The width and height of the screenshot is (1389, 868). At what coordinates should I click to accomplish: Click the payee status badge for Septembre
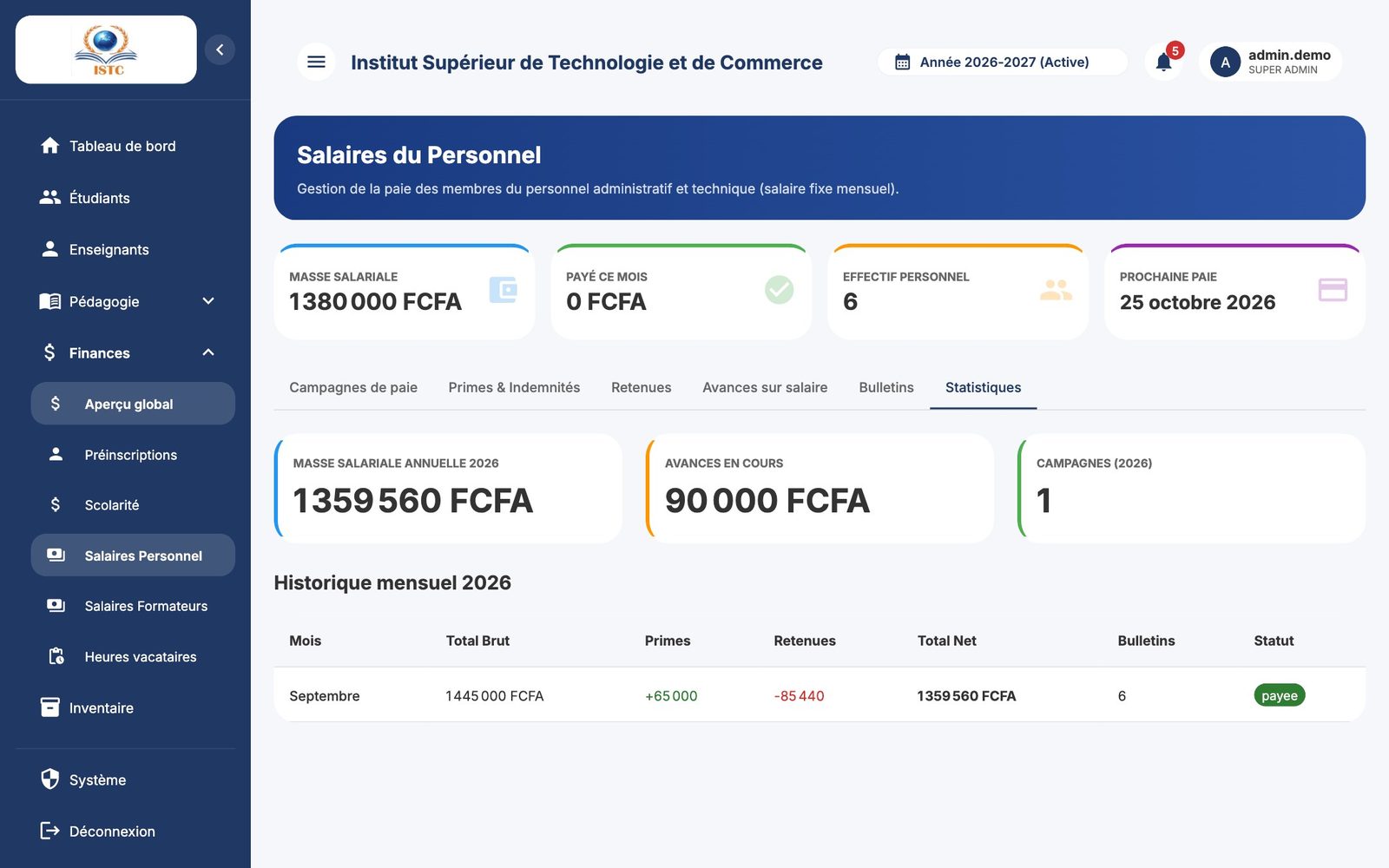coord(1280,695)
